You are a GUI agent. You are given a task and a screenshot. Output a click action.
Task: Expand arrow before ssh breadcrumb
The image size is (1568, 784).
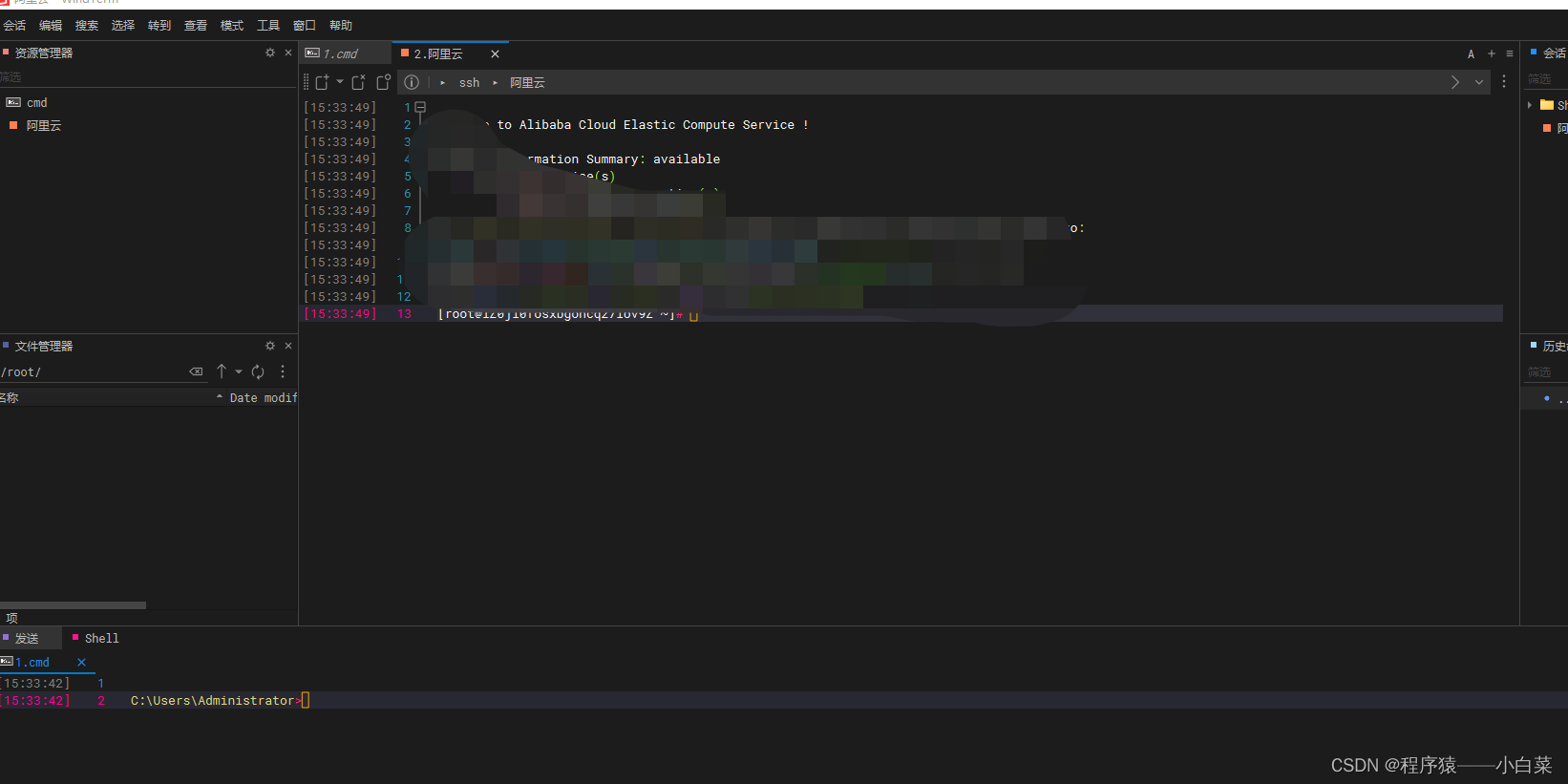point(443,83)
